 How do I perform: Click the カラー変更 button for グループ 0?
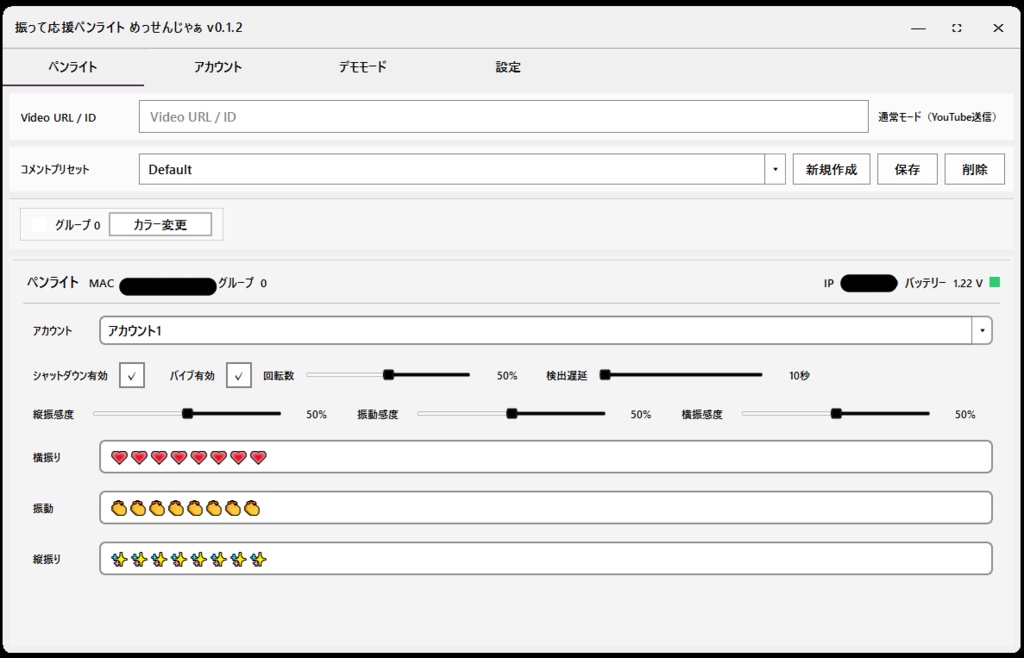[x=160, y=225]
